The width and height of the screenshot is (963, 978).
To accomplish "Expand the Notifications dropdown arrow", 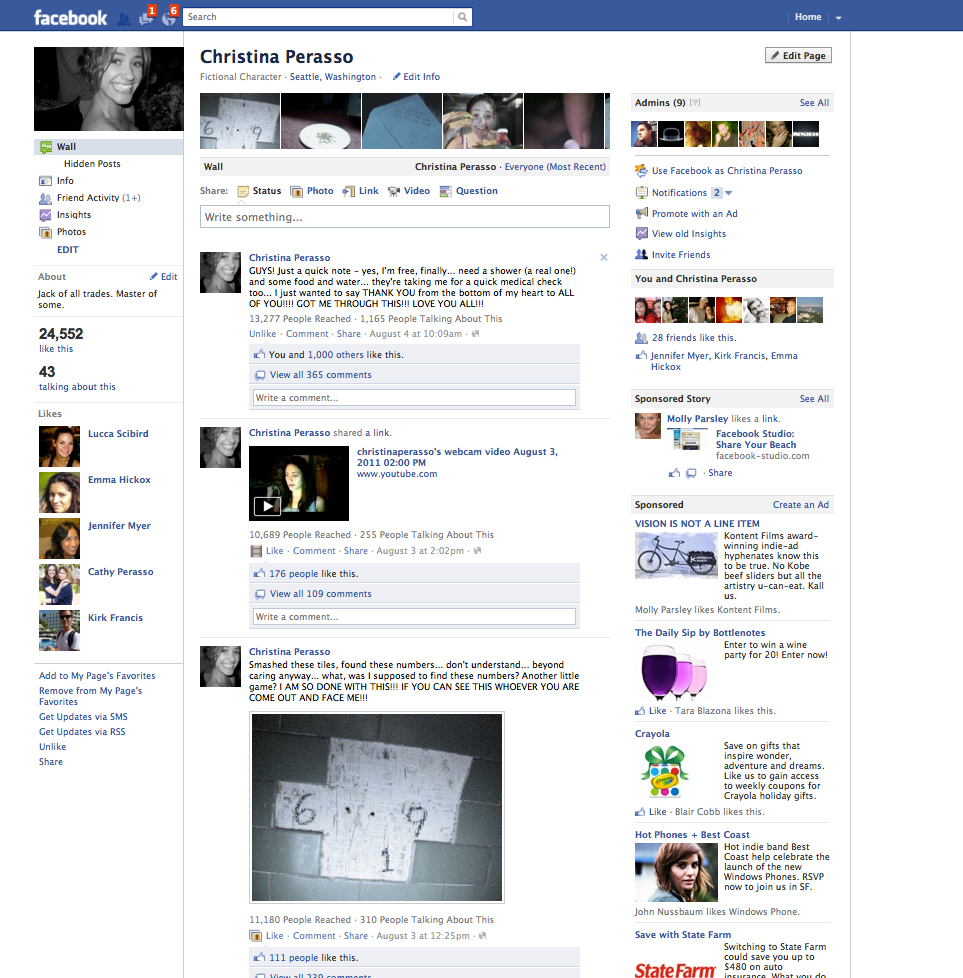I will pyautogui.click(x=728, y=193).
